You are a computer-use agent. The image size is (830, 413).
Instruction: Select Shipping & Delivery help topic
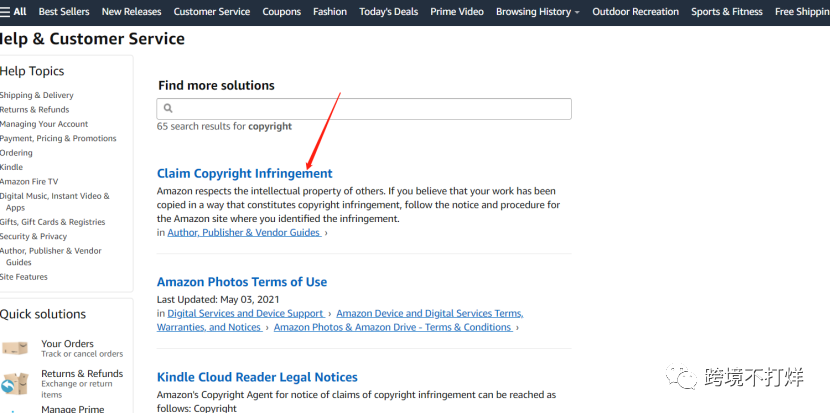tap(37, 95)
